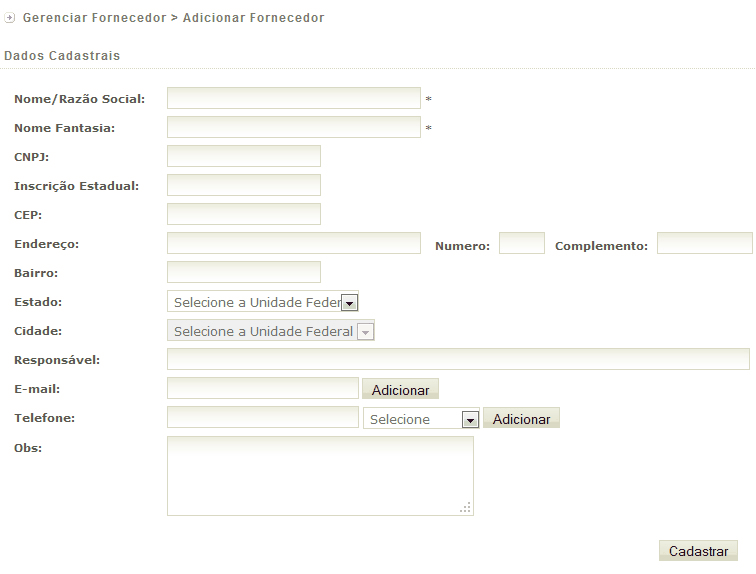The width and height of the screenshot is (756, 574).
Task: Click the E-mail text input
Action: click(x=262, y=388)
